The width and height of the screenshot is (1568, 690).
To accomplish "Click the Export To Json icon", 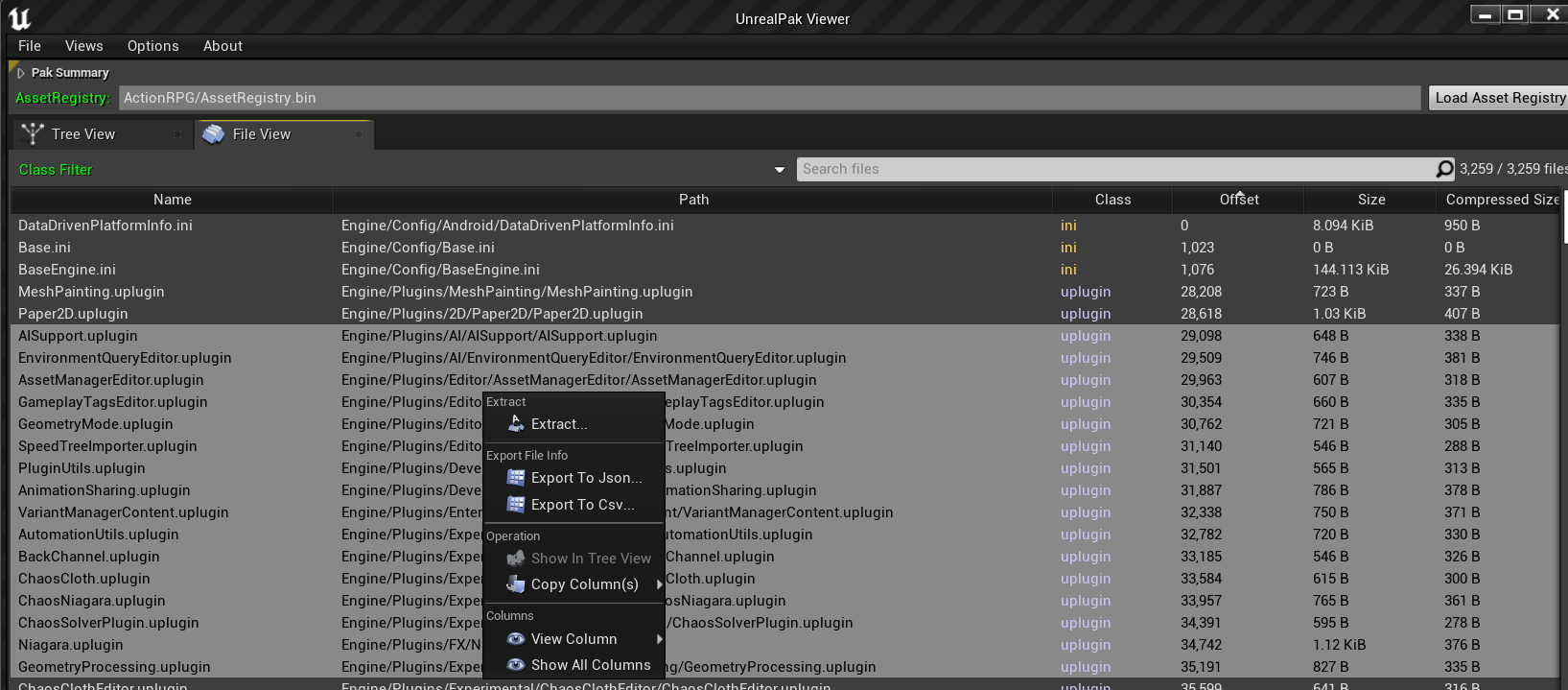I will pos(516,477).
